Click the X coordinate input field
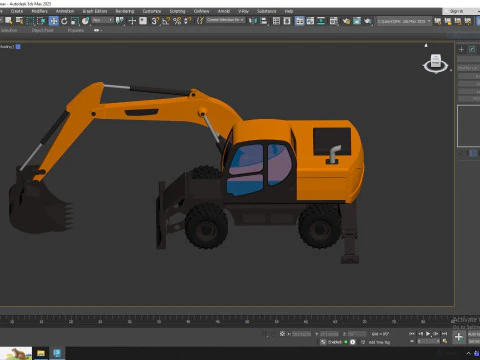The image size is (480, 360). tap(301, 334)
